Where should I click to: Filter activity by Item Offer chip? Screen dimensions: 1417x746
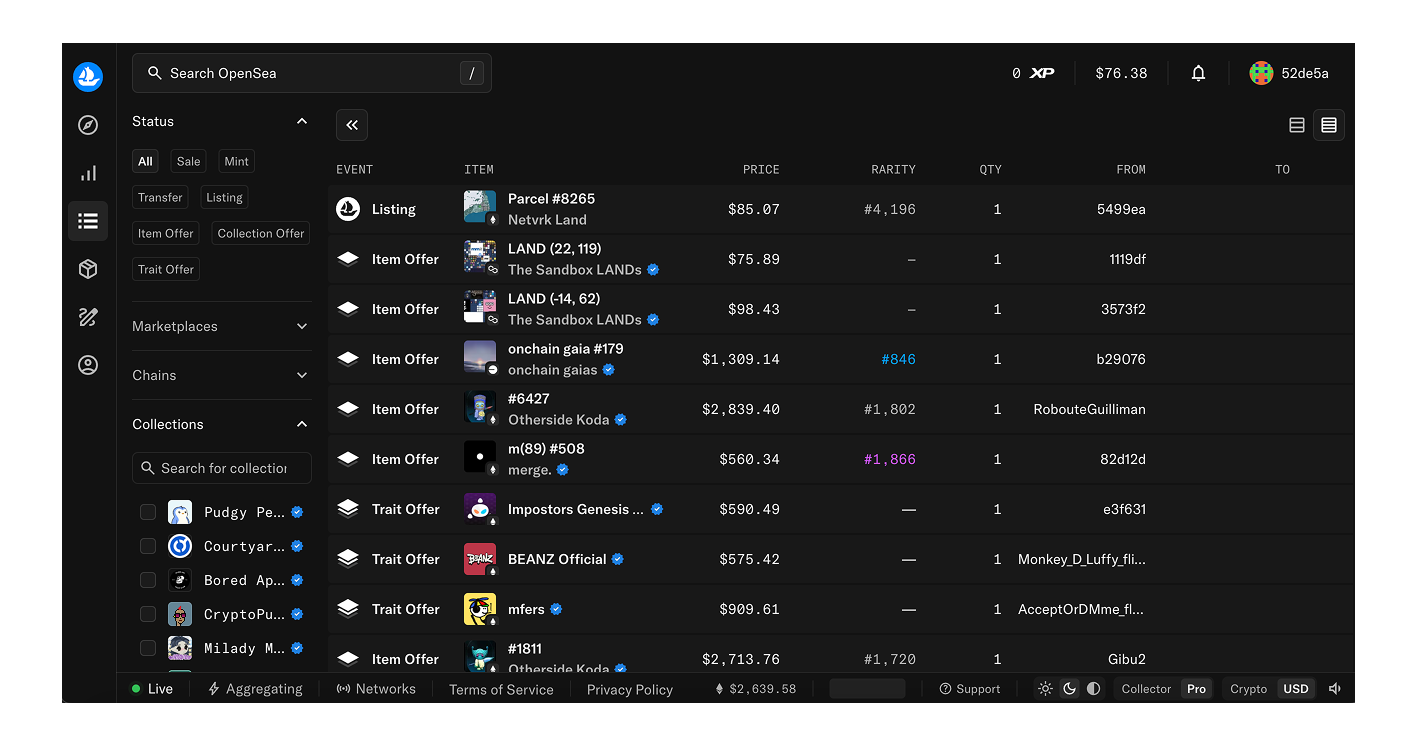click(166, 233)
